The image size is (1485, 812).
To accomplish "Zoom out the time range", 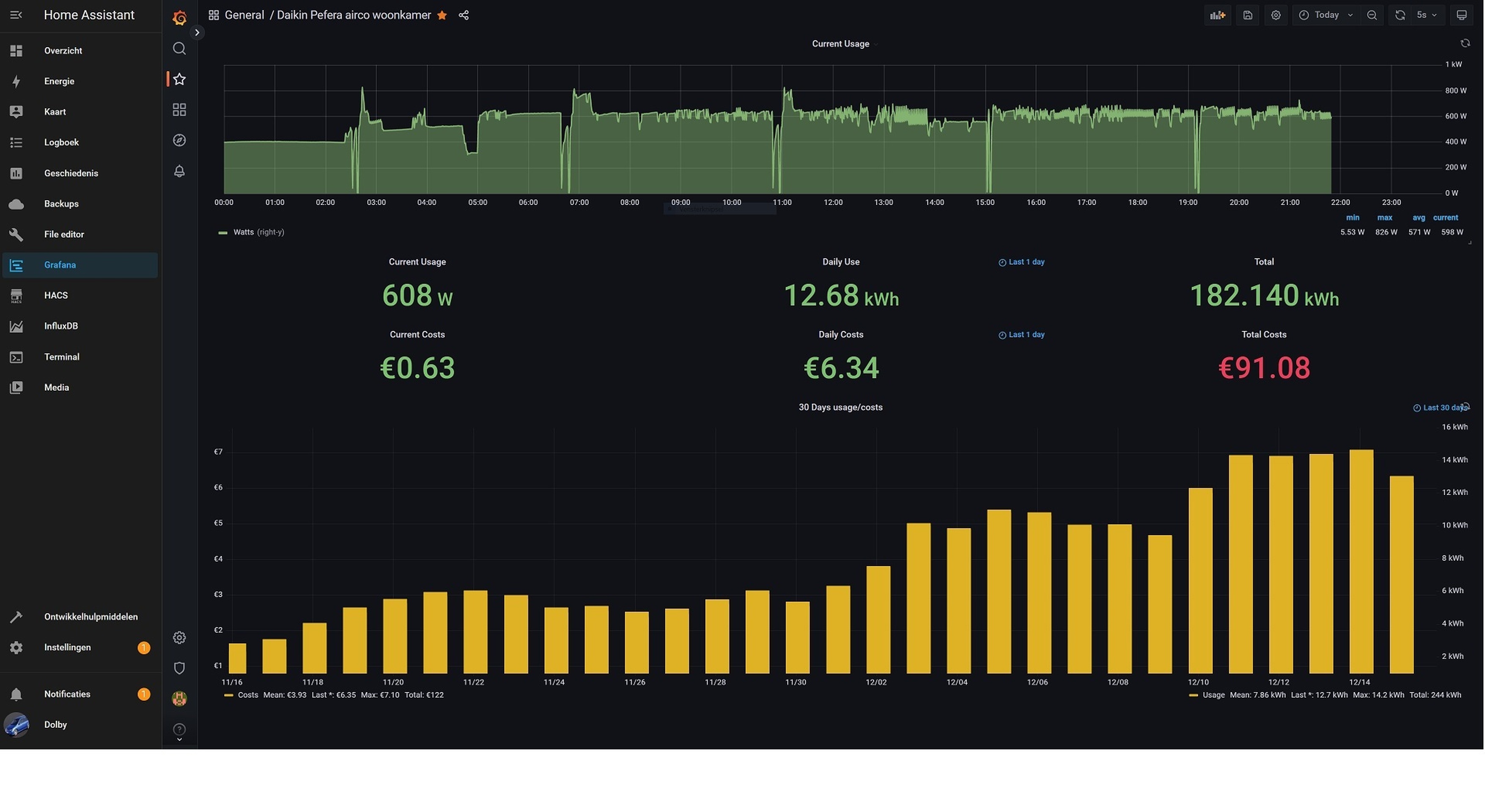I will (x=1372, y=15).
